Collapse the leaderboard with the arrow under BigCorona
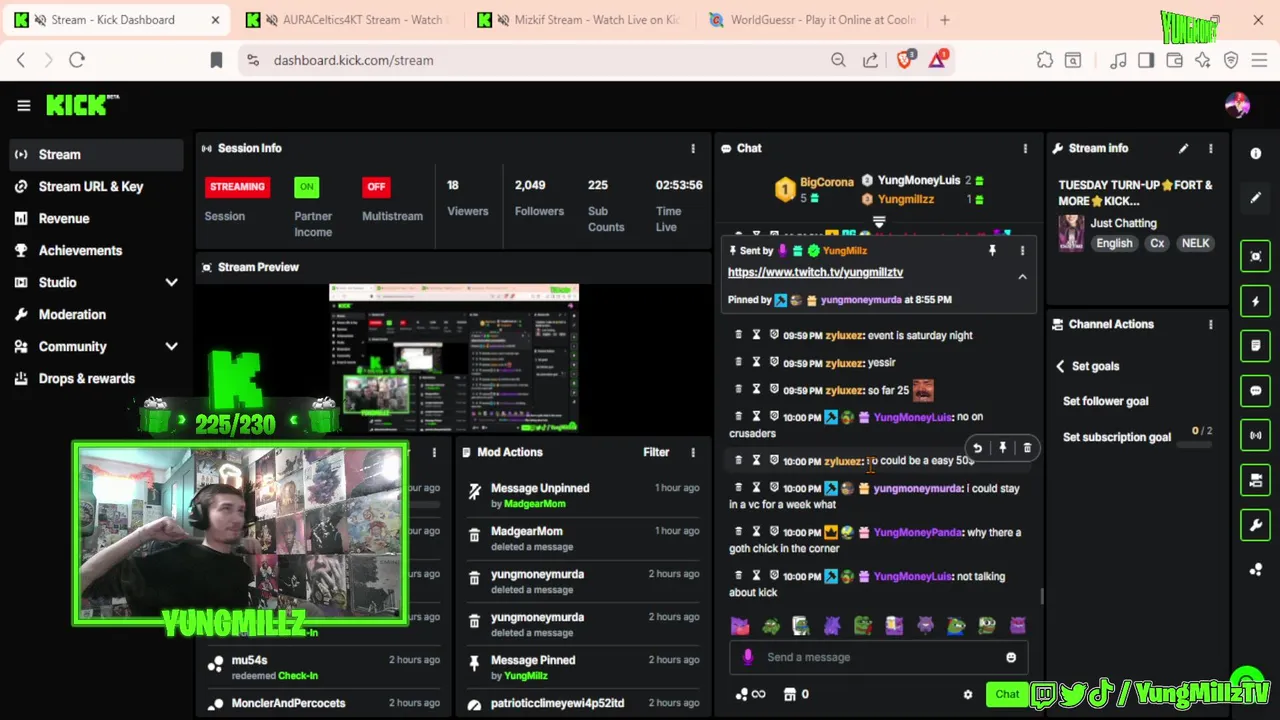Viewport: 1280px width, 720px height. tap(879, 221)
